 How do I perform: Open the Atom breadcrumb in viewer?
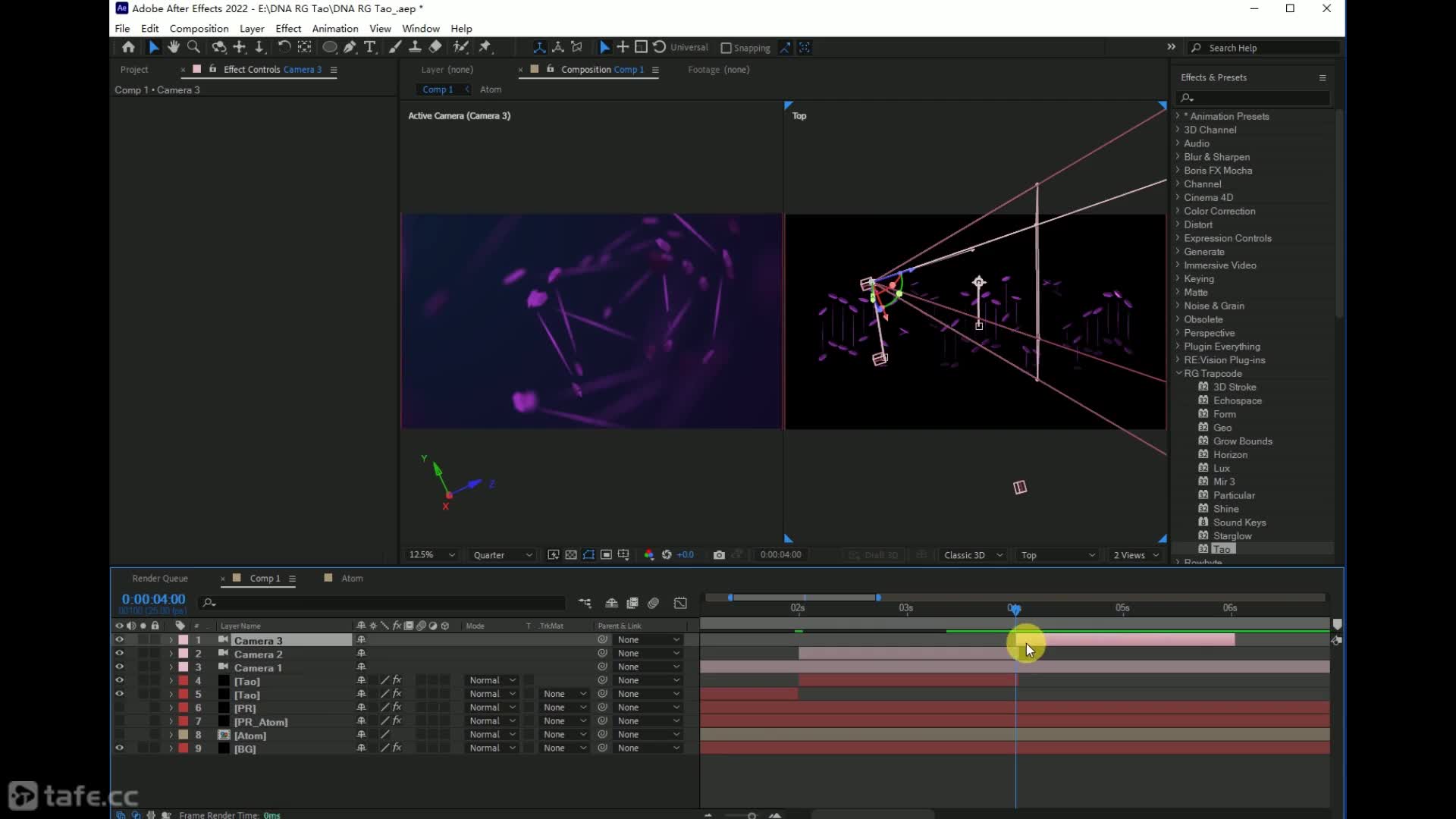(491, 89)
